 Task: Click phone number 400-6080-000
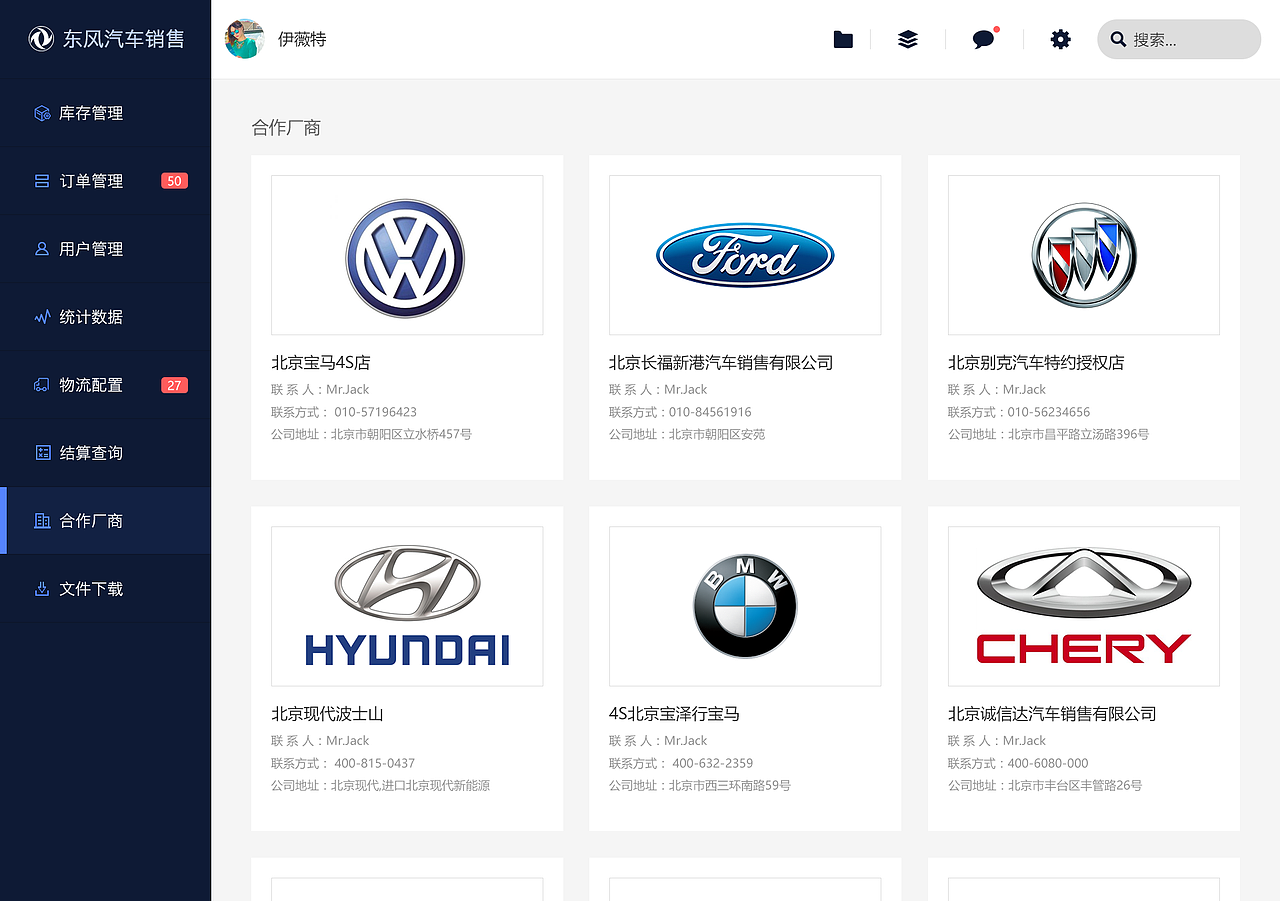(1048, 763)
